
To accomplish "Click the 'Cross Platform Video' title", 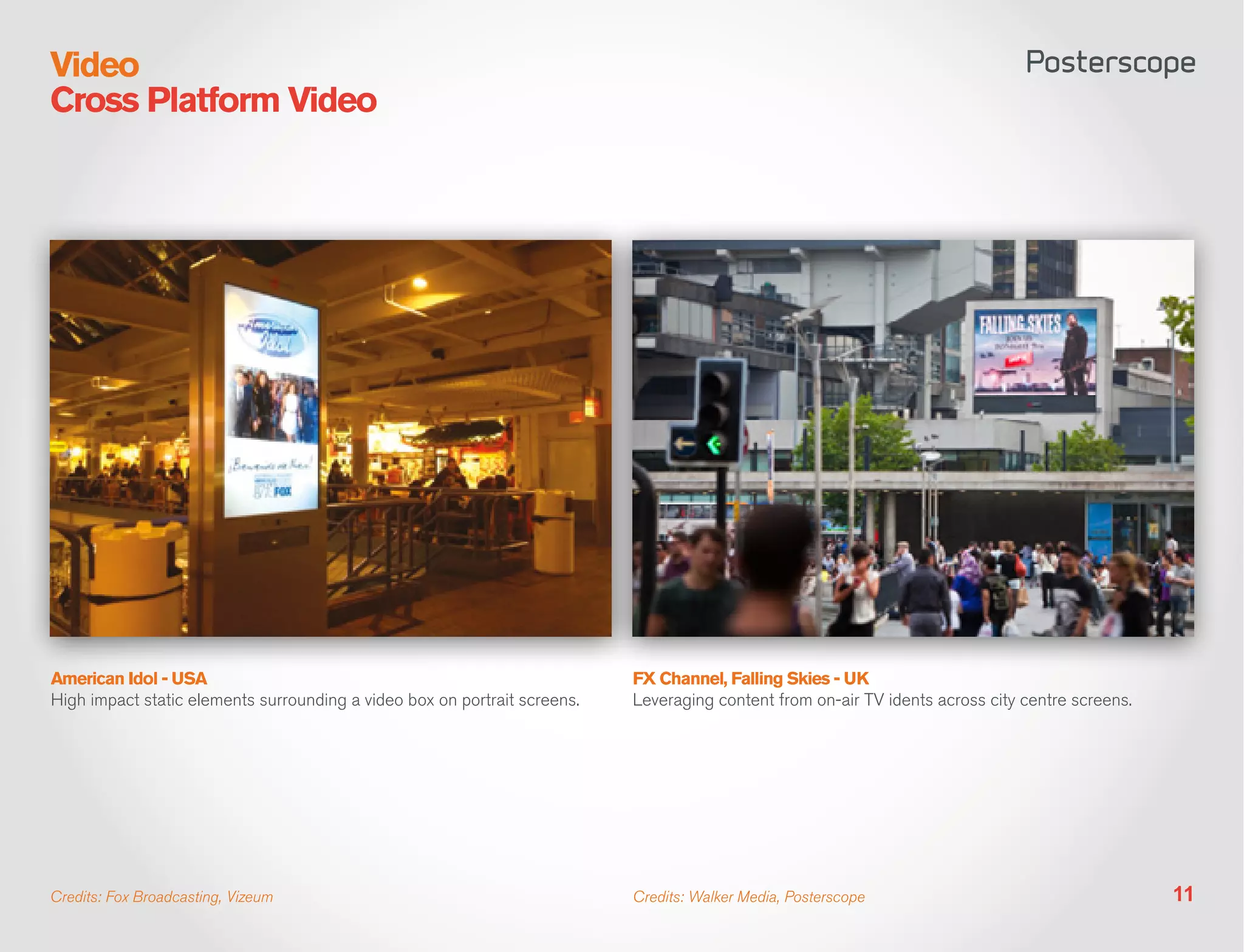I will coord(213,100).
